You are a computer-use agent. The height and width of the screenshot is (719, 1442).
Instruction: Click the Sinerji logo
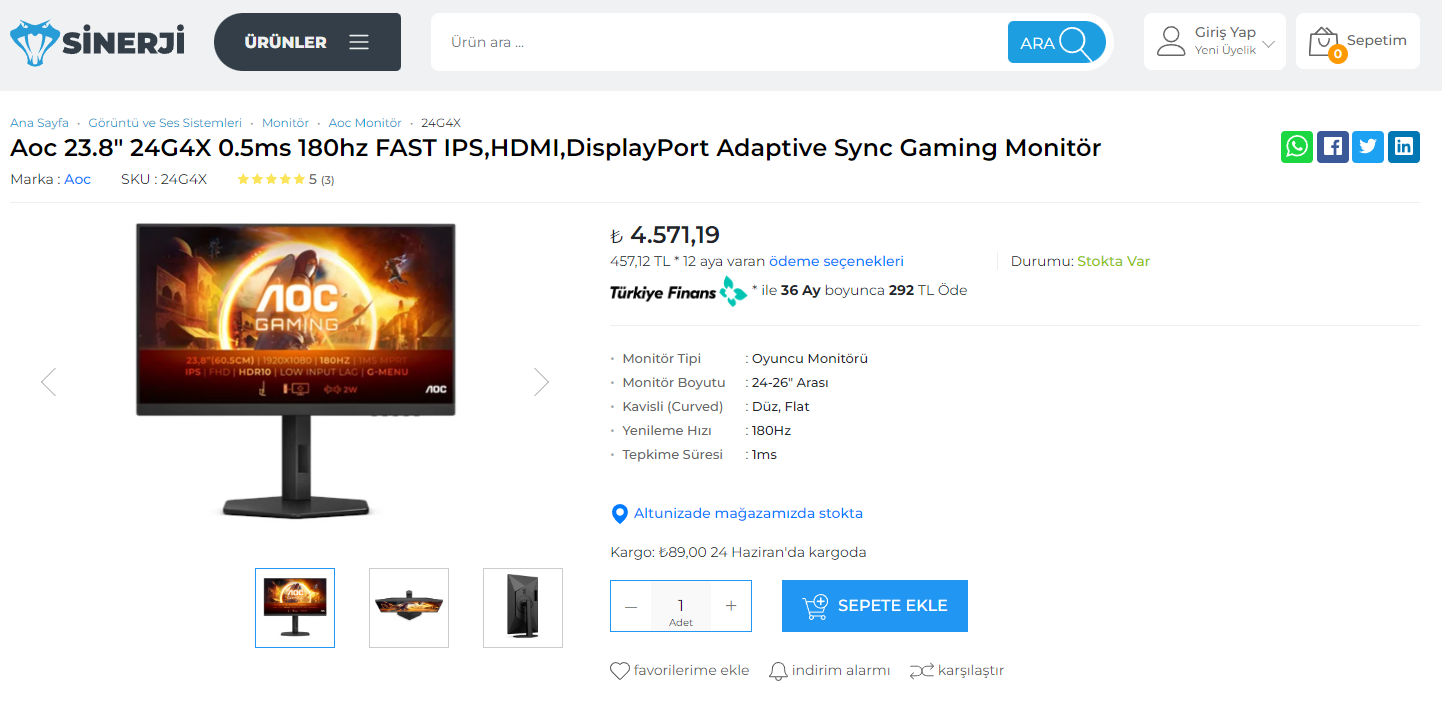click(97, 42)
